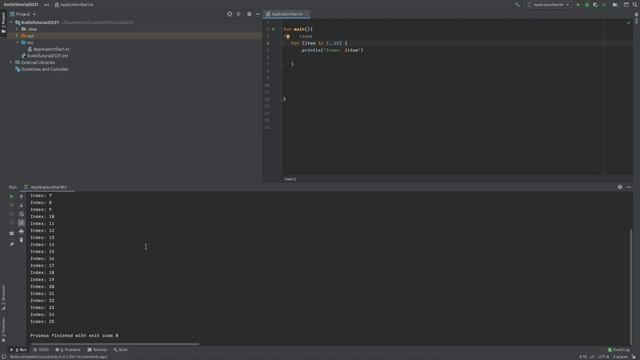Image resolution: width=640 pixels, height=360 pixels.
Task: Open the Project Structure icon in toolbar
Action: (x=626, y=4)
